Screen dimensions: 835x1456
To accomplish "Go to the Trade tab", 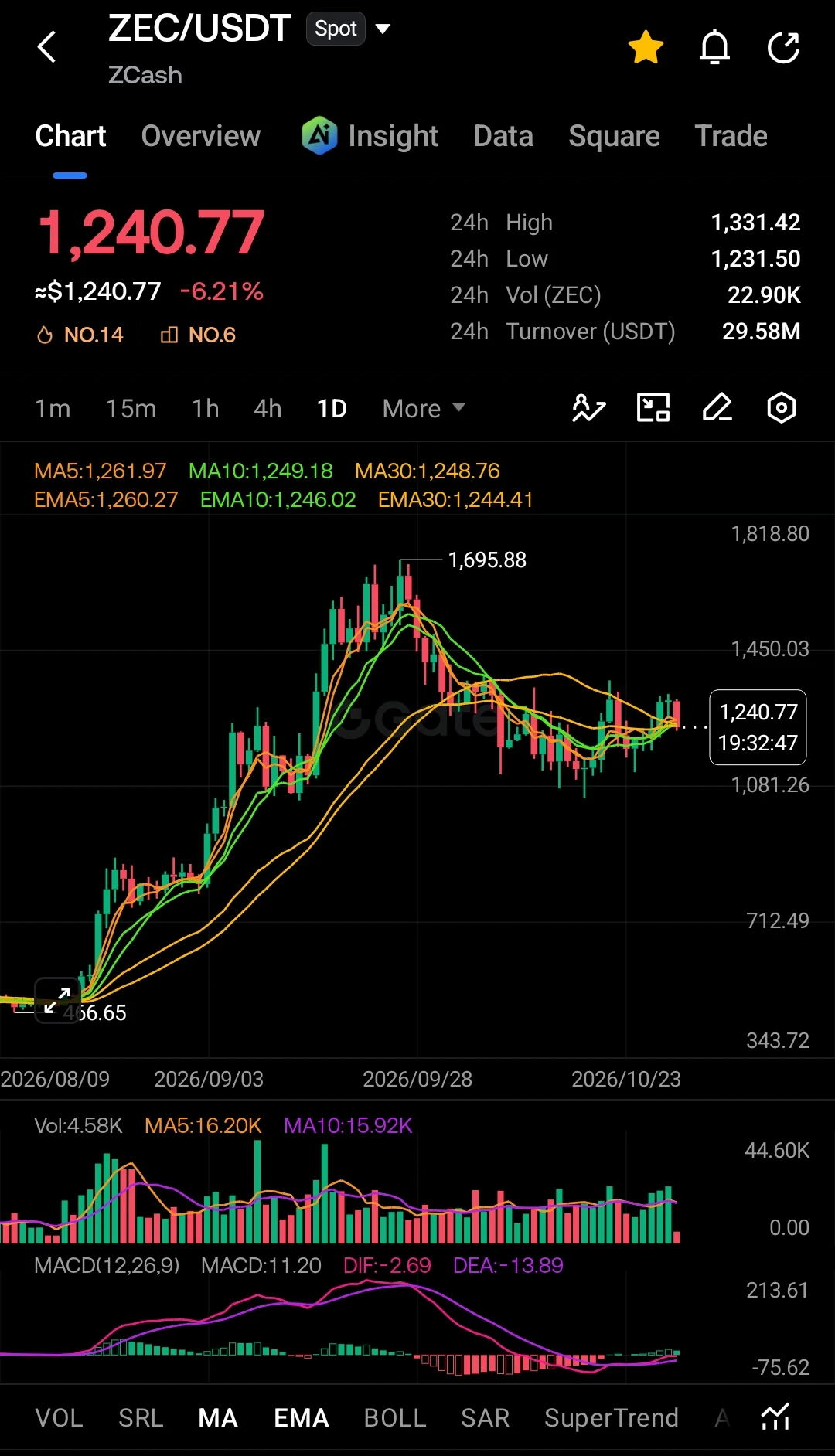I will [731, 136].
